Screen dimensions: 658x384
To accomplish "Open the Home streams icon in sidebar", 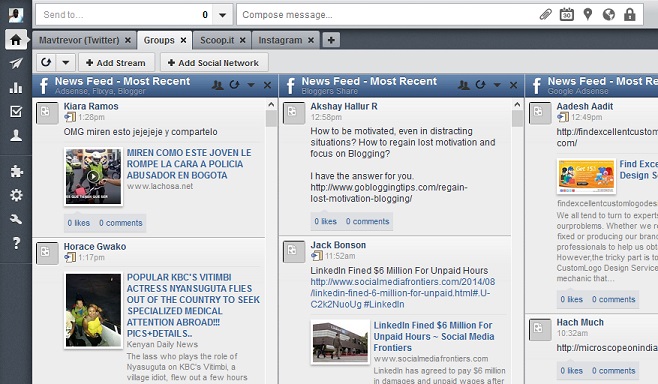I will (x=16, y=40).
